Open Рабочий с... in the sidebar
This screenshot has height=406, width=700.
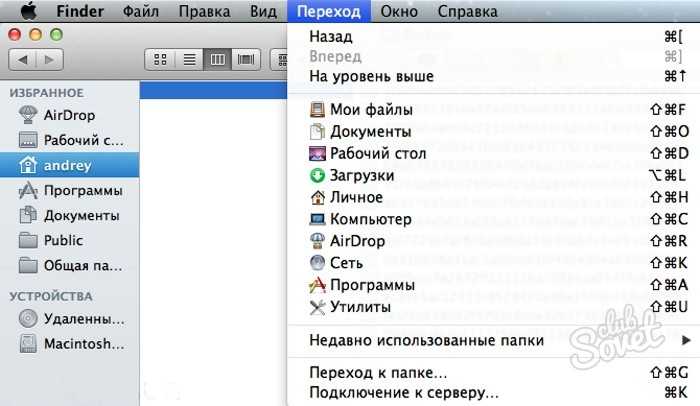coord(70,140)
